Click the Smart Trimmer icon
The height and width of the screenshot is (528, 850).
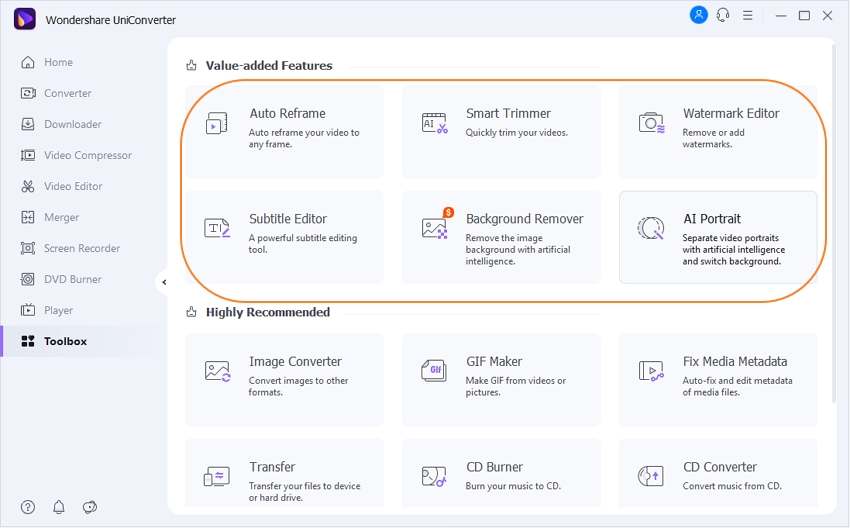434,123
